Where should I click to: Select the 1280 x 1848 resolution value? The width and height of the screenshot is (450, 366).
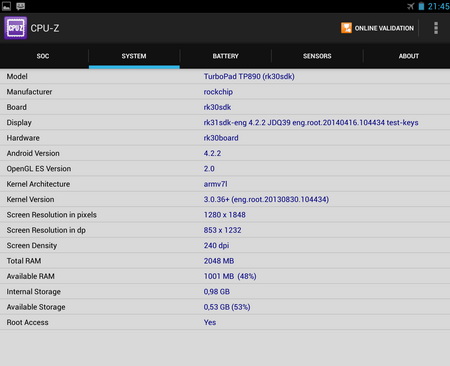[225, 215]
